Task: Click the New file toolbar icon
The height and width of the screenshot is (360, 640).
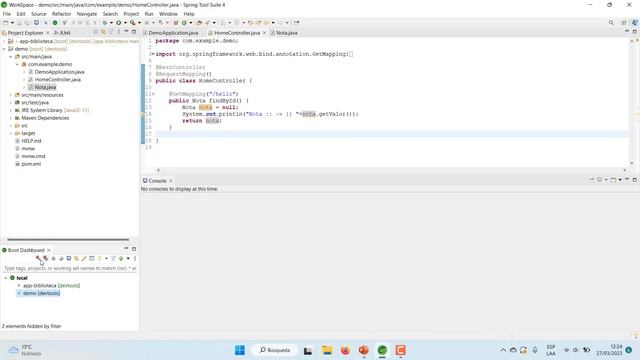Action: (6, 23)
